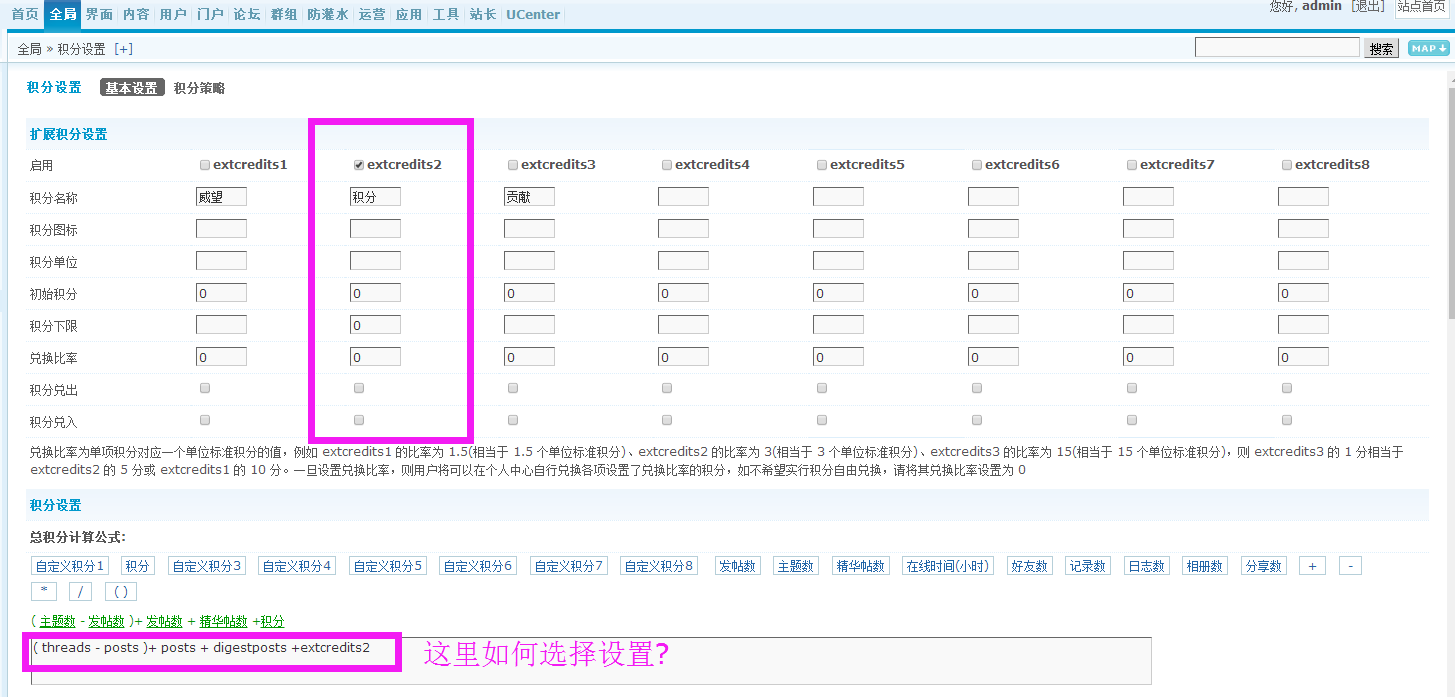Select the UCenter top tab
The height and width of the screenshot is (697, 1455).
coord(533,14)
